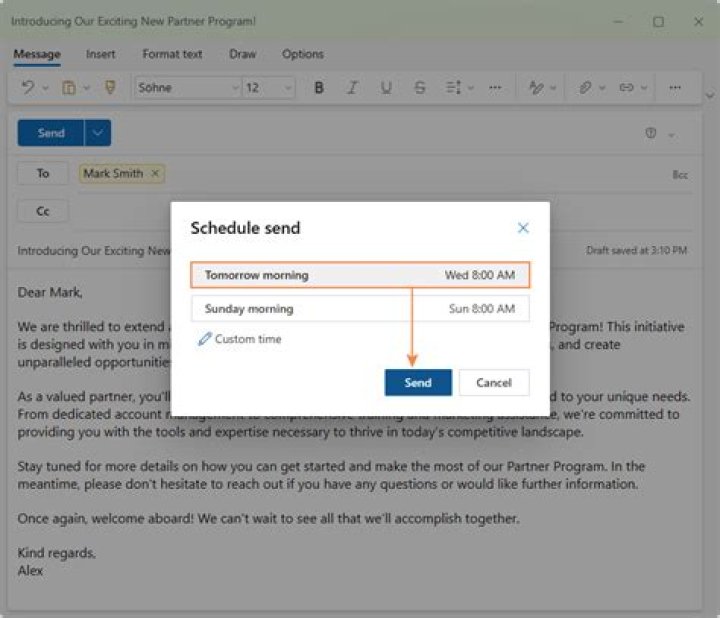
Task: Click Send in the Schedule send dialog
Action: tap(418, 383)
